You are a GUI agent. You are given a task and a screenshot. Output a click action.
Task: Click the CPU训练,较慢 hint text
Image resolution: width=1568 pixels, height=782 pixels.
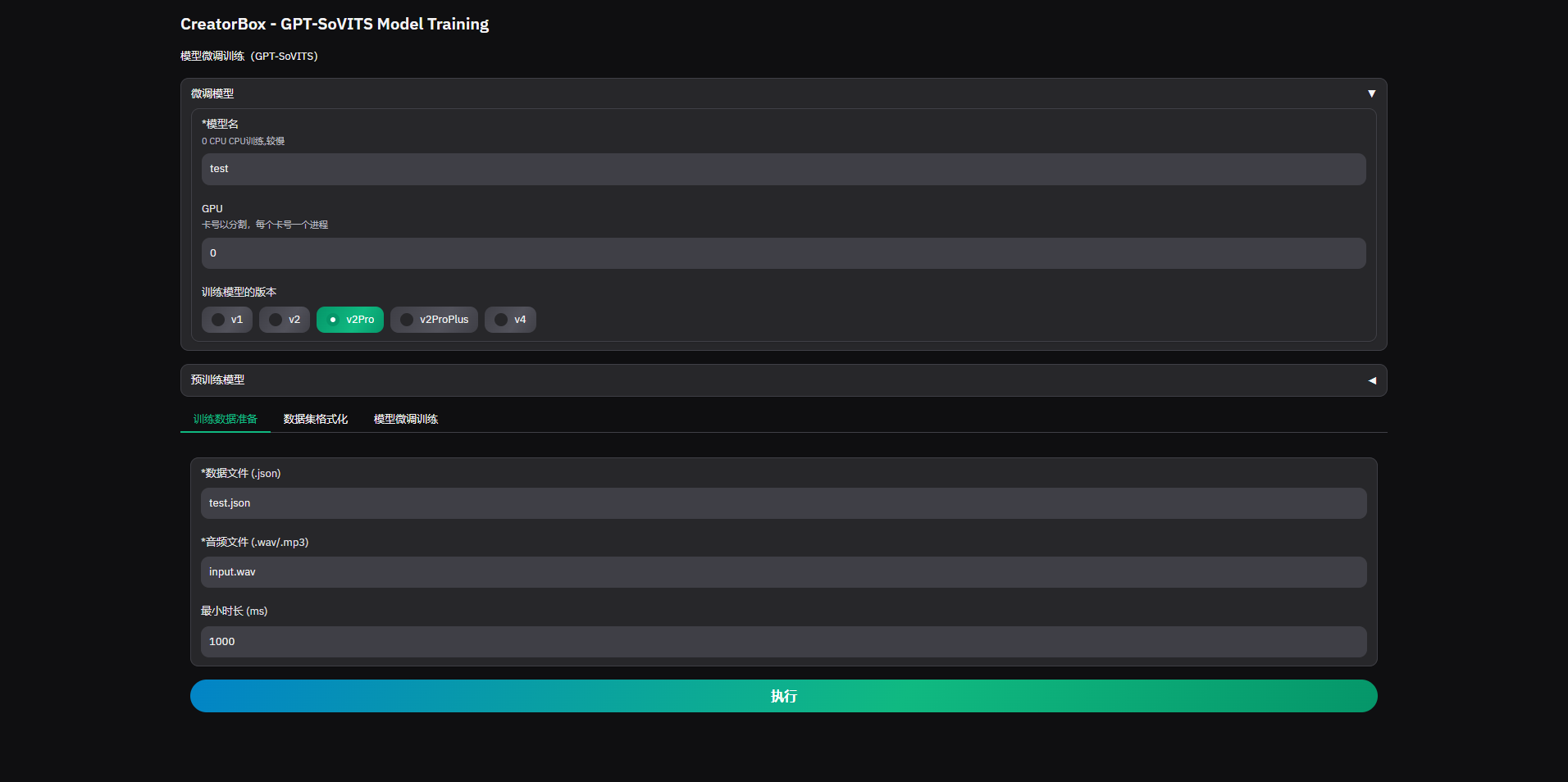click(244, 141)
